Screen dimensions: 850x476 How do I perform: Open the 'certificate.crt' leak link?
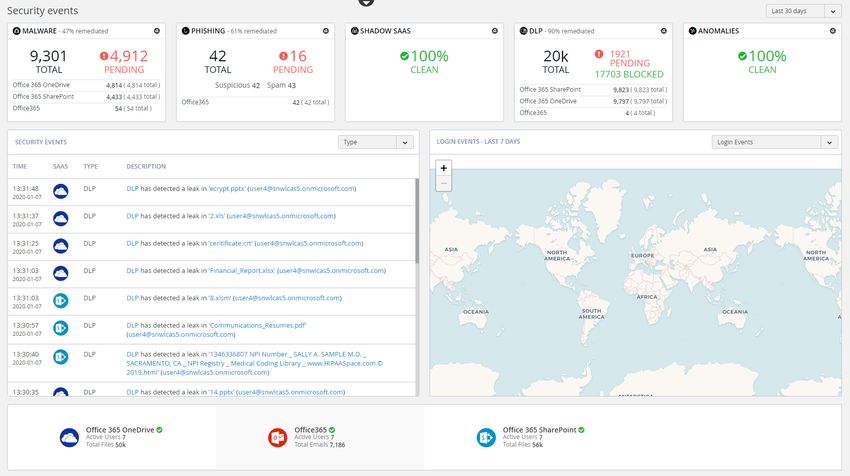tap(230, 243)
